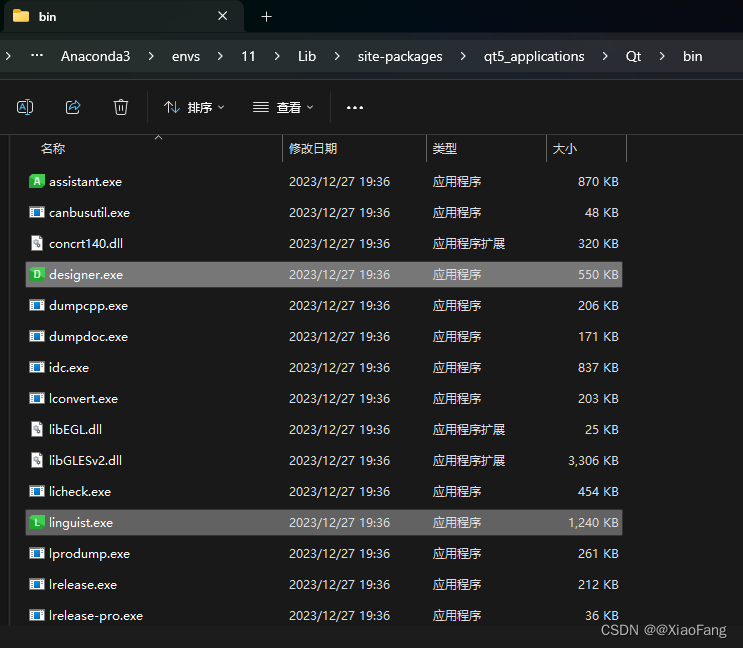Expand chevron after envs in breadcrumb
Image resolution: width=743 pixels, height=648 pixels.
[x=220, y=56]
